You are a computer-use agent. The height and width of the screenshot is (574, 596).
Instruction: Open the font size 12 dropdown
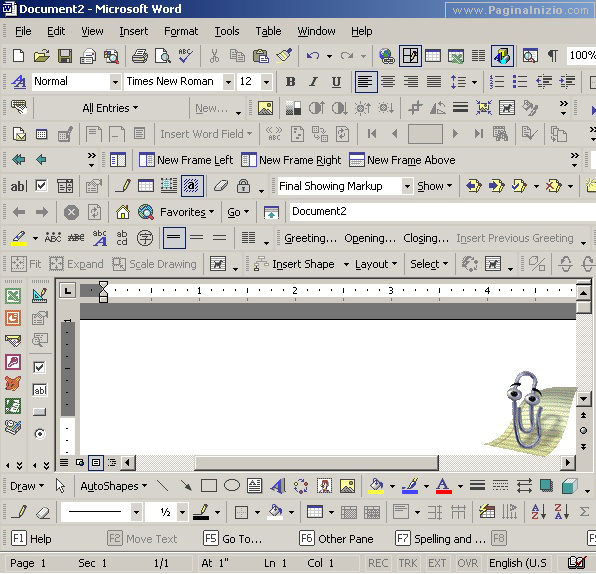(266, 82)
